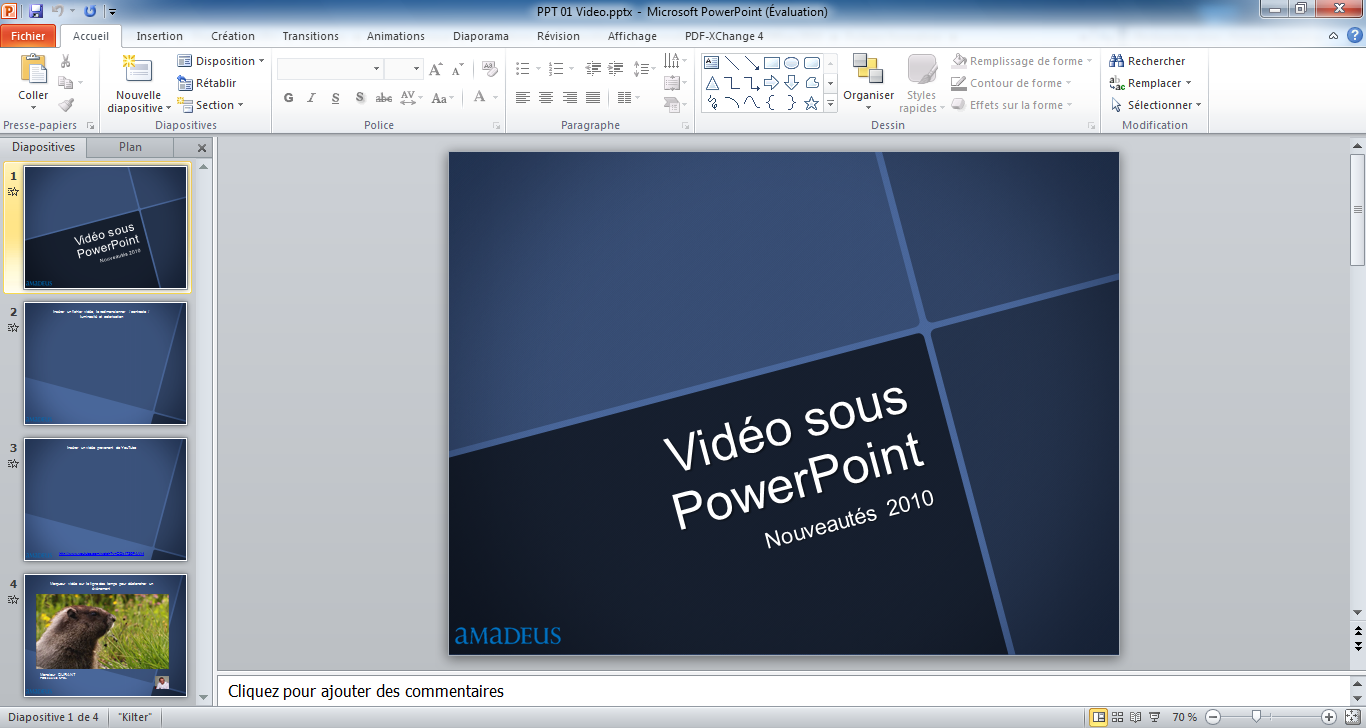Open Rechercher binoculars search
The height and width of the screenshot is (728, 1366).
[x=1147, y=61]
